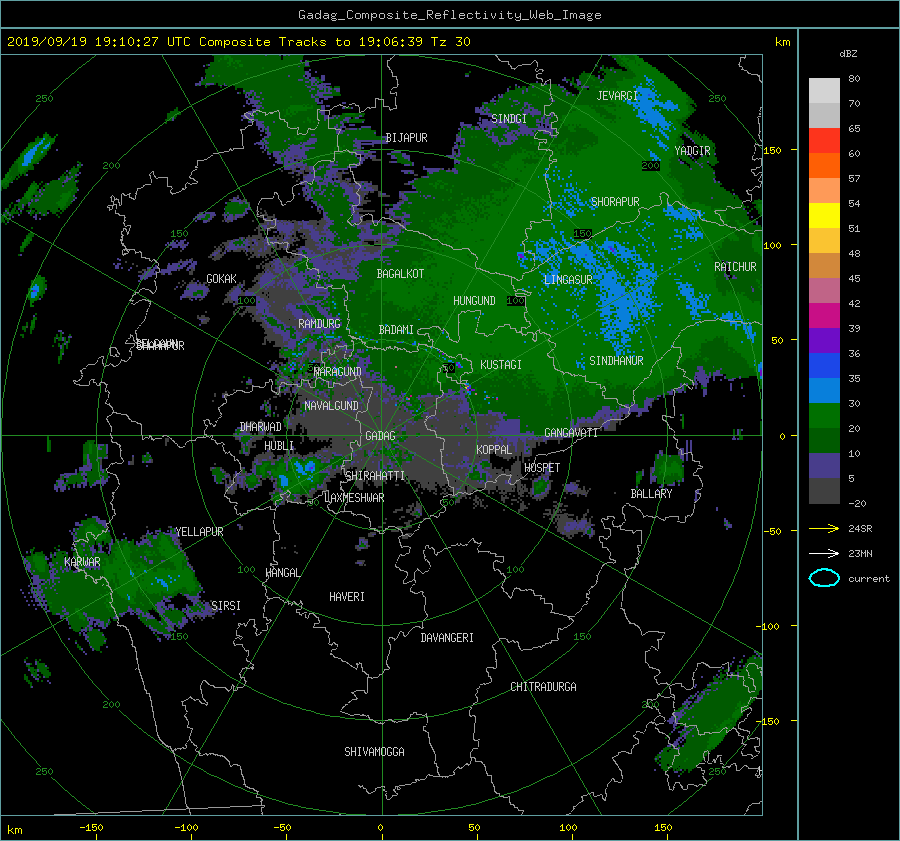Click the LAXMESHWAR city label
The height and width of the screenshot is (841, 900).
point(355,498)
